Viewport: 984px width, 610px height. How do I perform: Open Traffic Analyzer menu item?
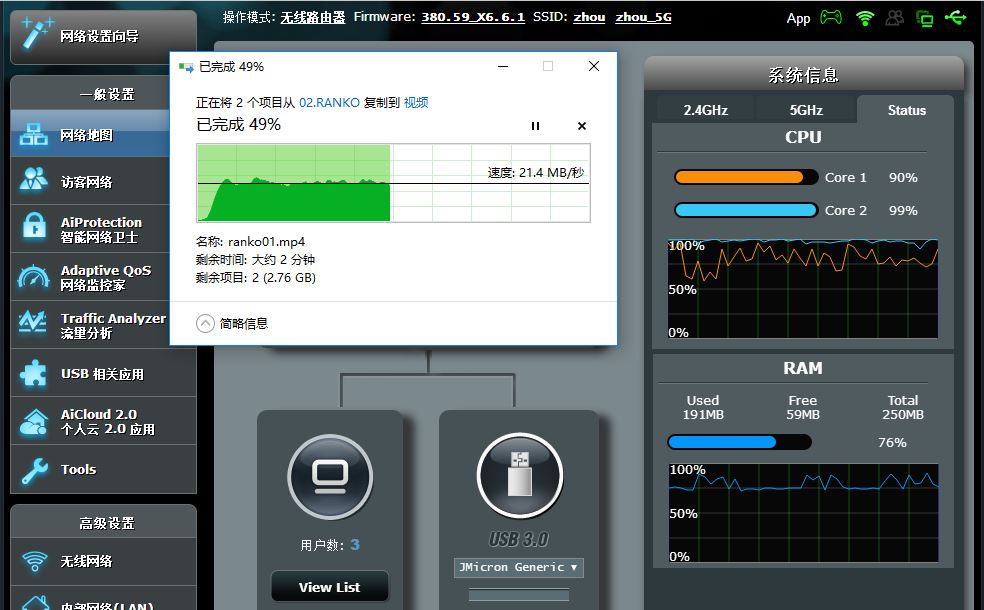coord(90,325)
